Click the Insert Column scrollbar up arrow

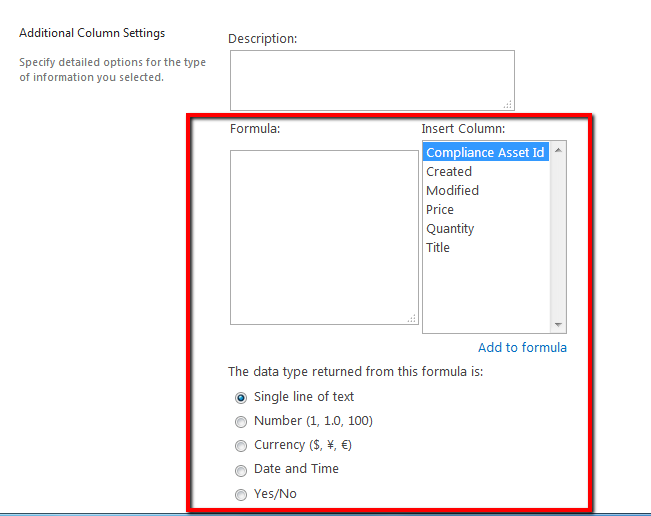click(x=558, y=150)
